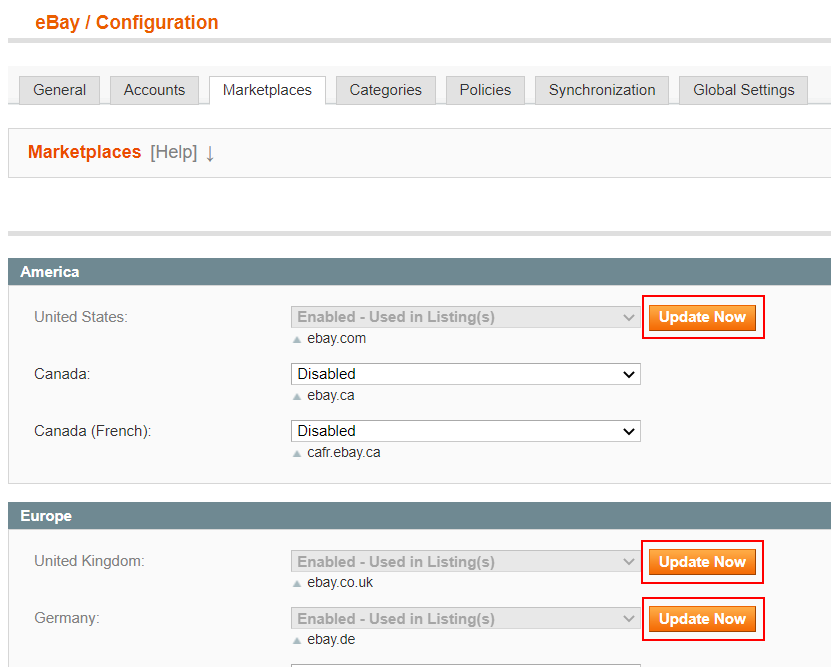Switch to the Global Settings tab
This screenshot has width=831, height=667.
[x=743, y=90]
